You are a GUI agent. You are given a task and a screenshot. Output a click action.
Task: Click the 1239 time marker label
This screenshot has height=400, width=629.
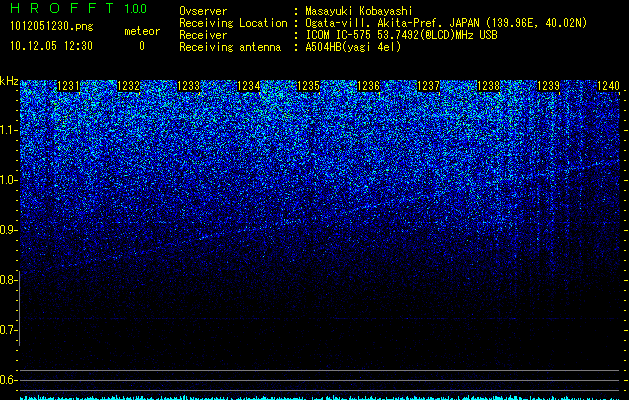[548, 86]
